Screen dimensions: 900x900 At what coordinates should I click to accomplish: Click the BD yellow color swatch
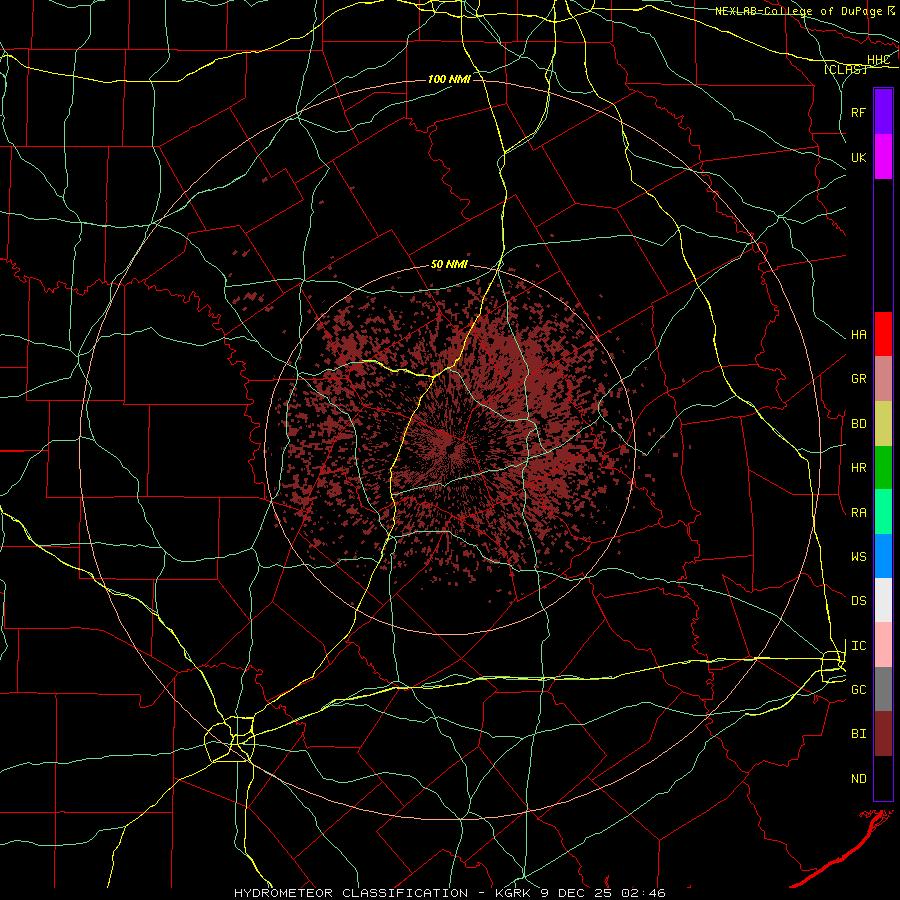[883, 424]
